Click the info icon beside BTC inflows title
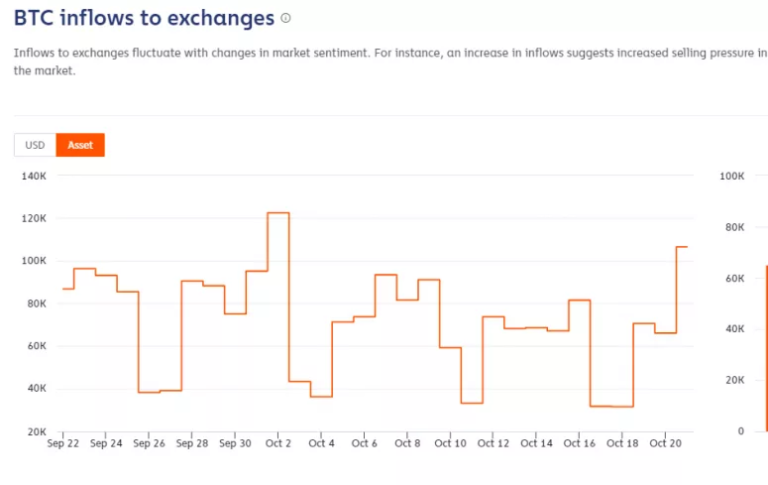 pos(286,18)
